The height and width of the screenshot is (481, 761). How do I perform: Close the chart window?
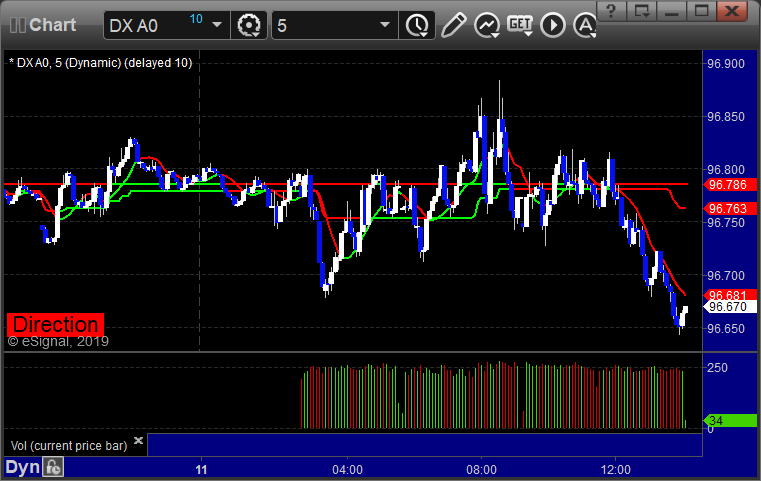pyautogui.click(x=732, y=11)
